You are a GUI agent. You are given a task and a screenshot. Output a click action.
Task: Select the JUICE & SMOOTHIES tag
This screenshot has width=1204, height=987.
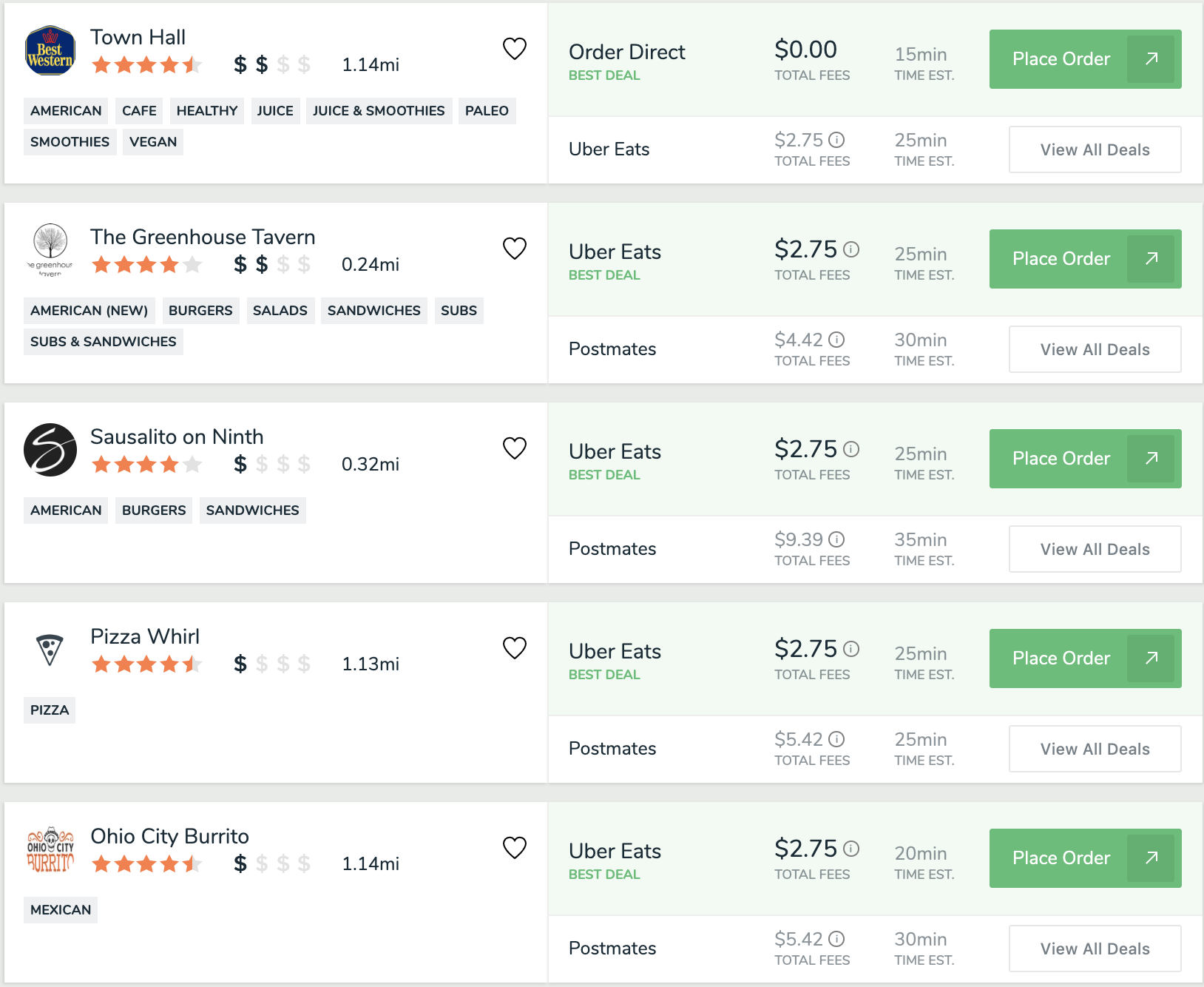(x=379, y=111)
